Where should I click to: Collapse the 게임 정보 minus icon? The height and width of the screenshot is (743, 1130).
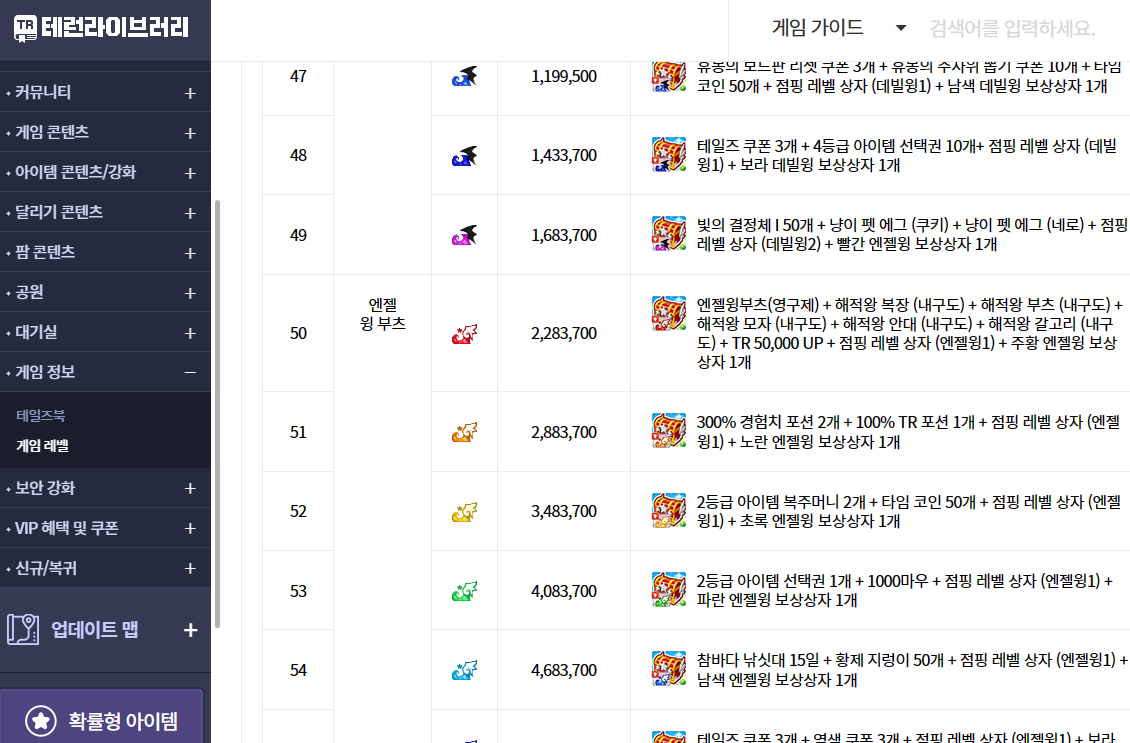[x=190, y=373]
